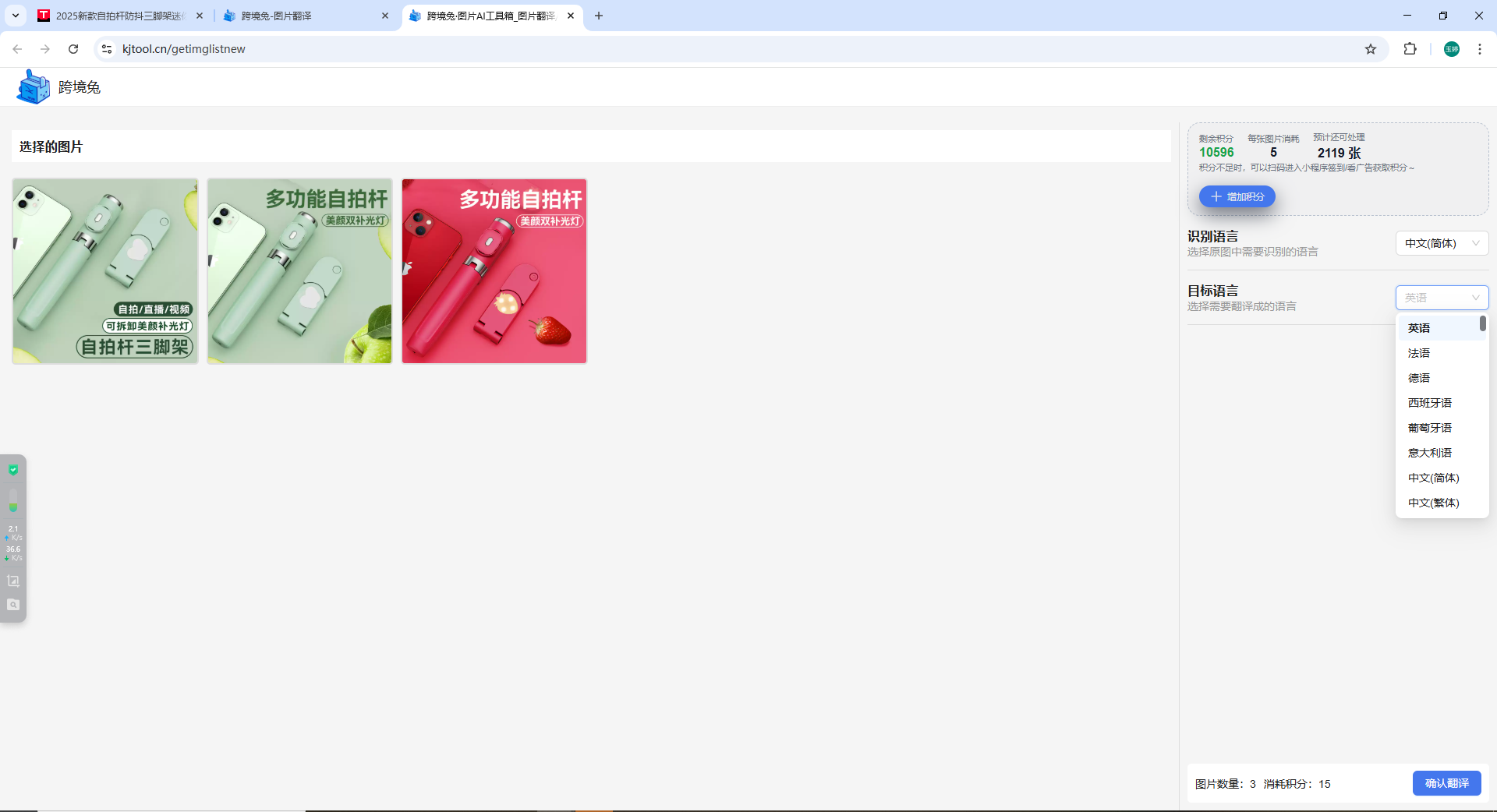Click the 增加积分 button
The width and height of the screenshot is (1497, 812).
tap(1237, 196)
